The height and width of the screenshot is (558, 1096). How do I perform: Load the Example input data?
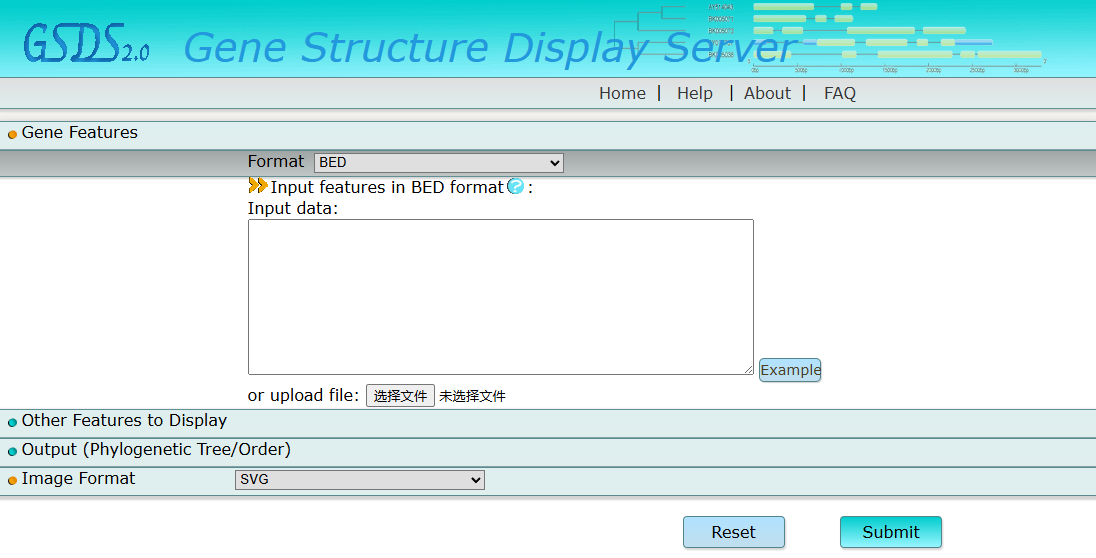pos(790,370)
